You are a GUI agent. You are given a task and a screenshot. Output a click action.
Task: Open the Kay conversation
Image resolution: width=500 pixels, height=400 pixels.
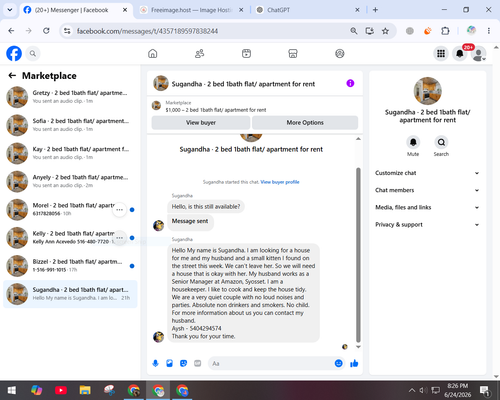click(x=70, y=153)
